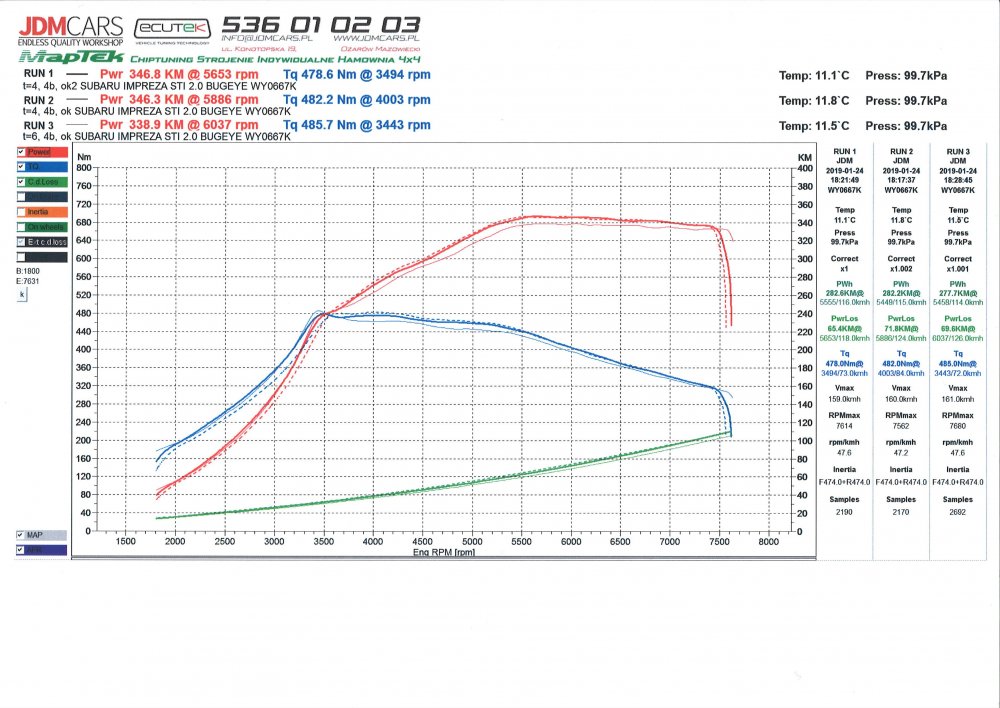Uncheck the MAP checkbox

(x=22, y=535)
